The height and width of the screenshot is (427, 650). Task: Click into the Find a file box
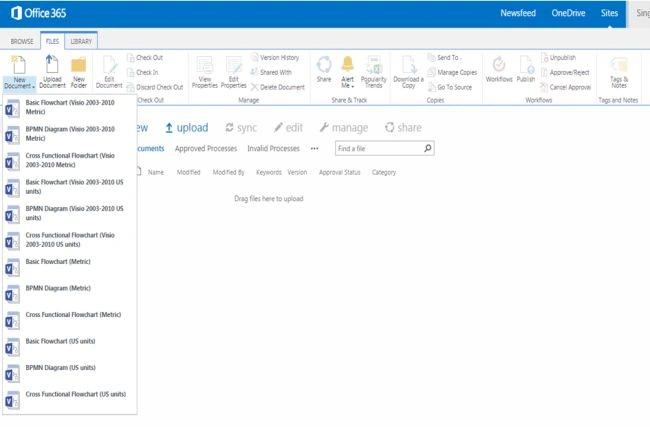(379, 148)
